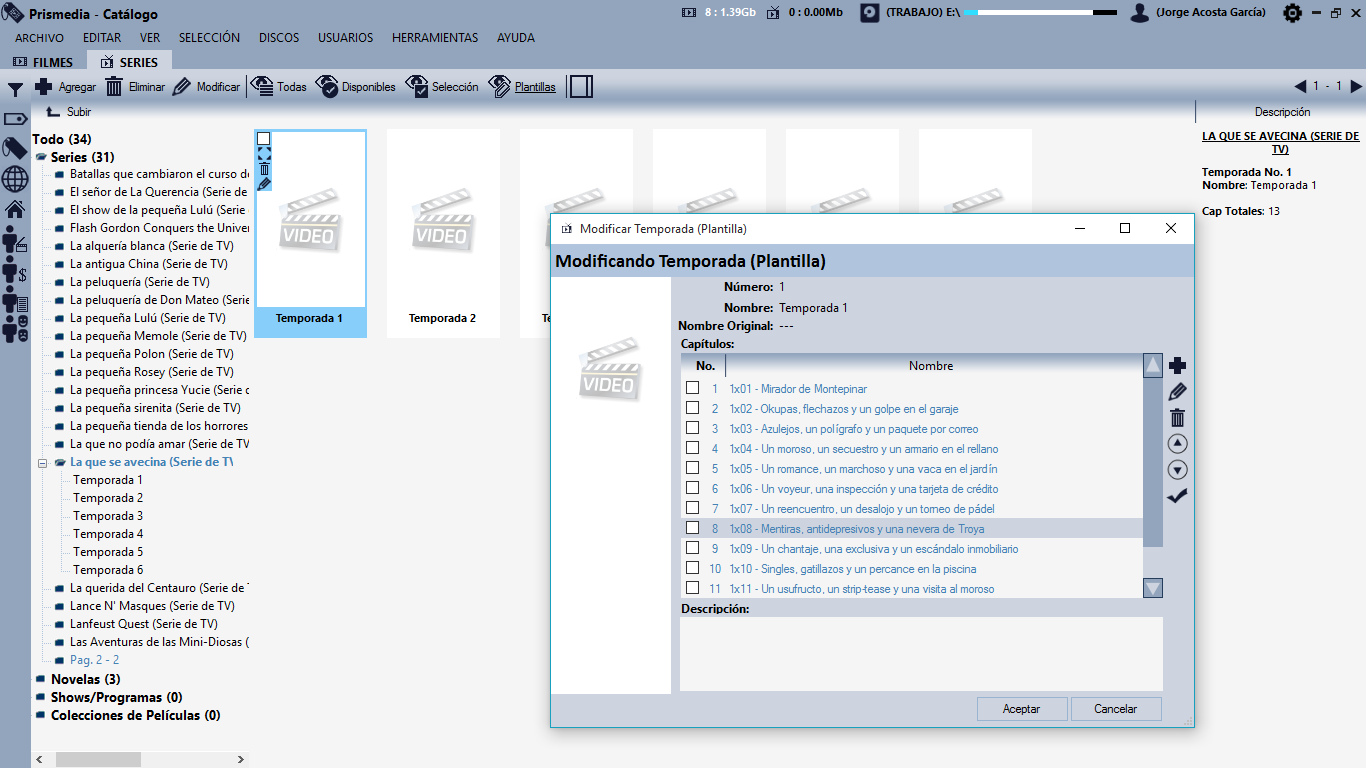Move chapter down with circled down arrow

pos(1177,470)
